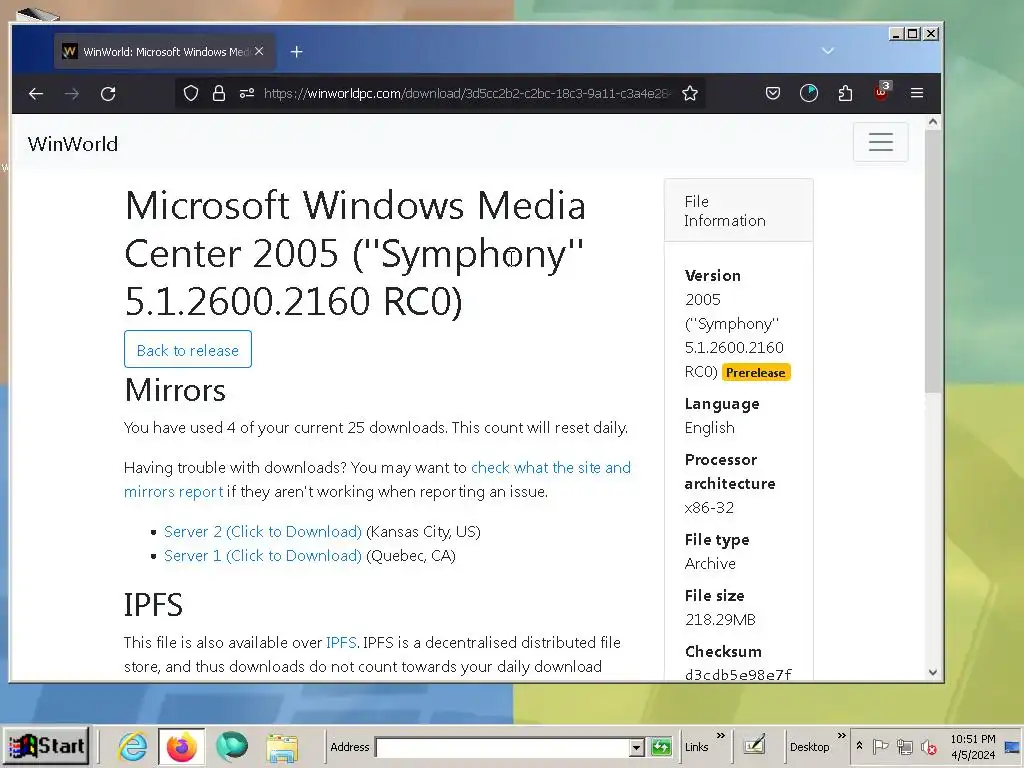The height and width of the screenshot is (768, 1024).
Task: Open a new tab with the plus icon
Action: click(296, 52)
